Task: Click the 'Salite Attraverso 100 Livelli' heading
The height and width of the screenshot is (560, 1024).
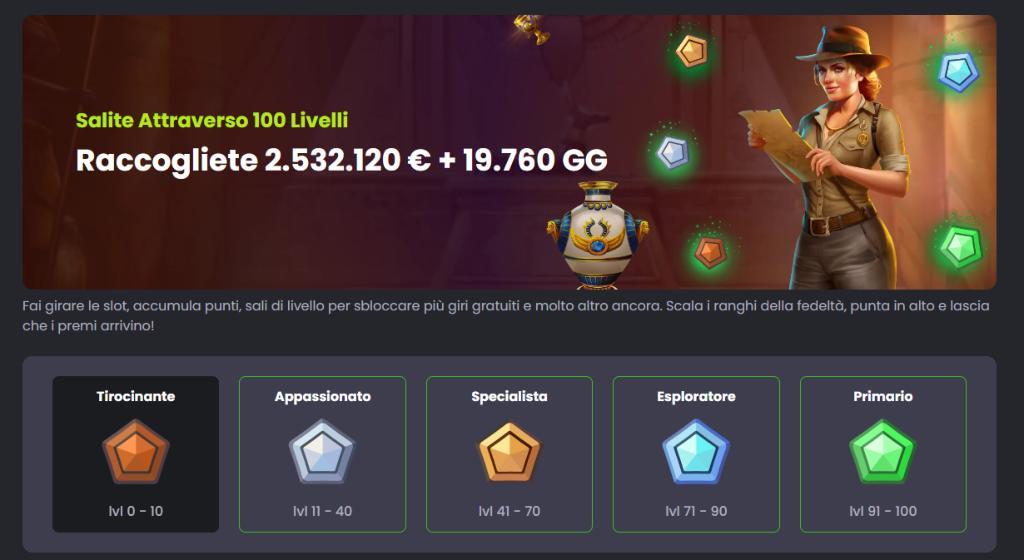Action: pos(212,120)
